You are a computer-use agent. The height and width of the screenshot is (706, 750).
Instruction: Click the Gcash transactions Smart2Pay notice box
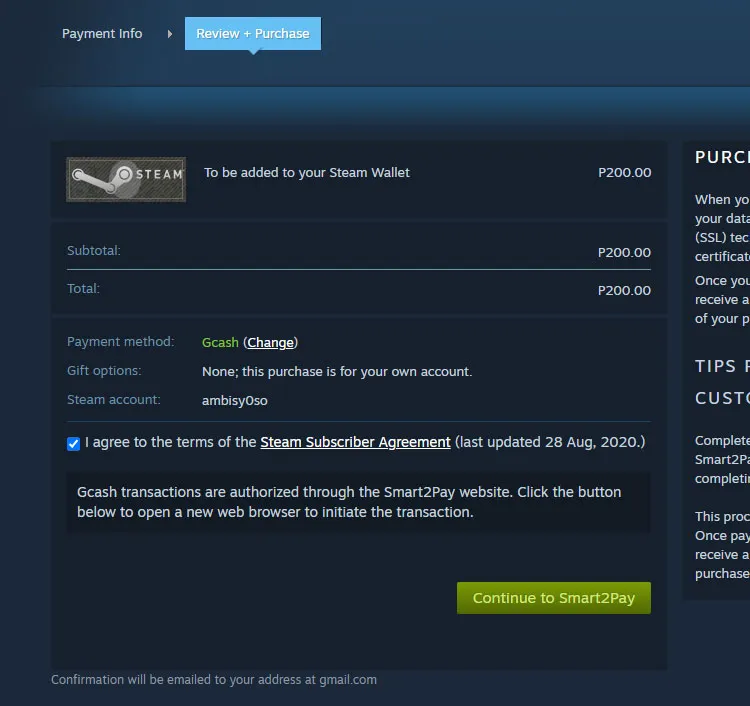(358, 502)
